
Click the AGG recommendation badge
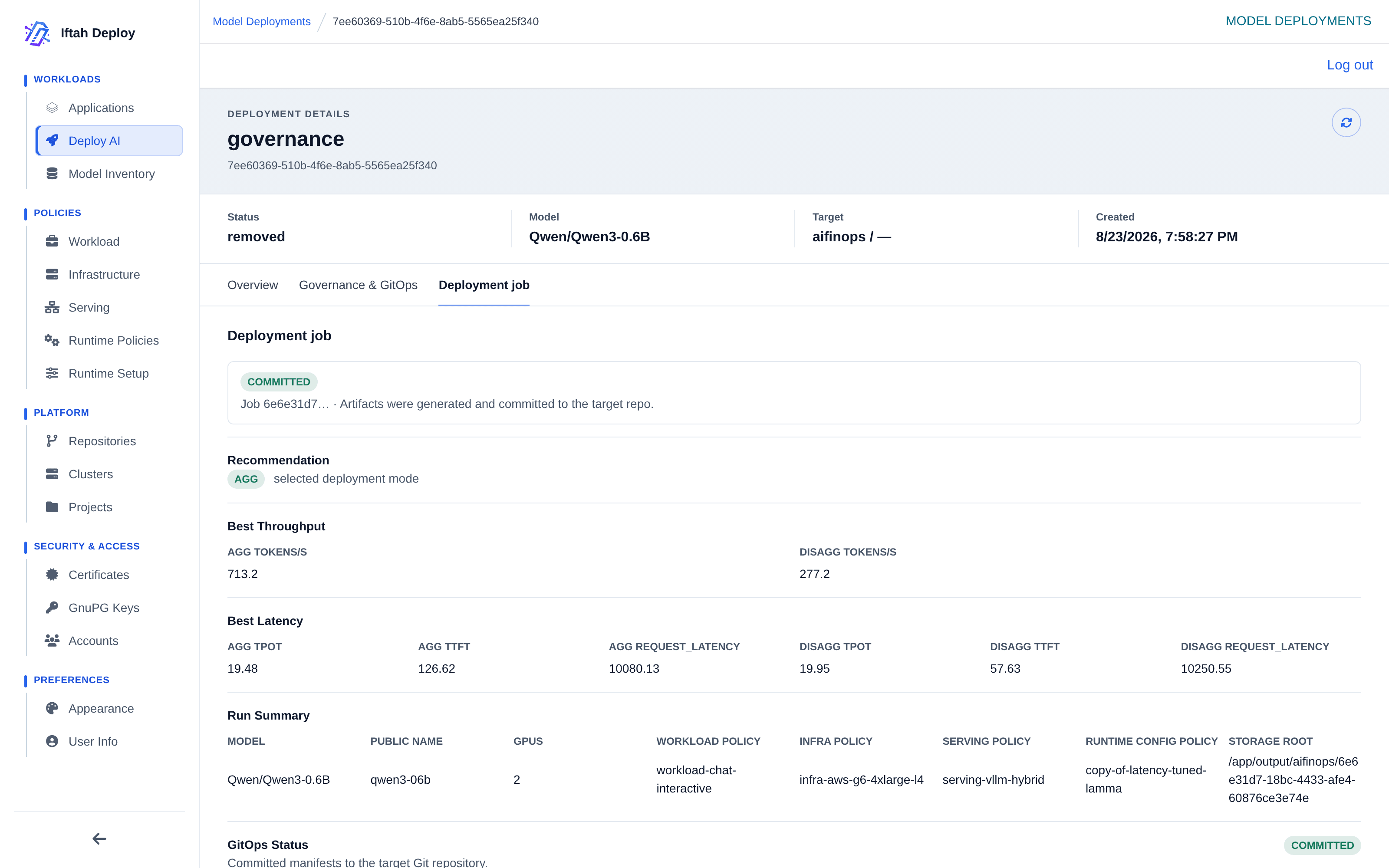(x=246, y=479)
